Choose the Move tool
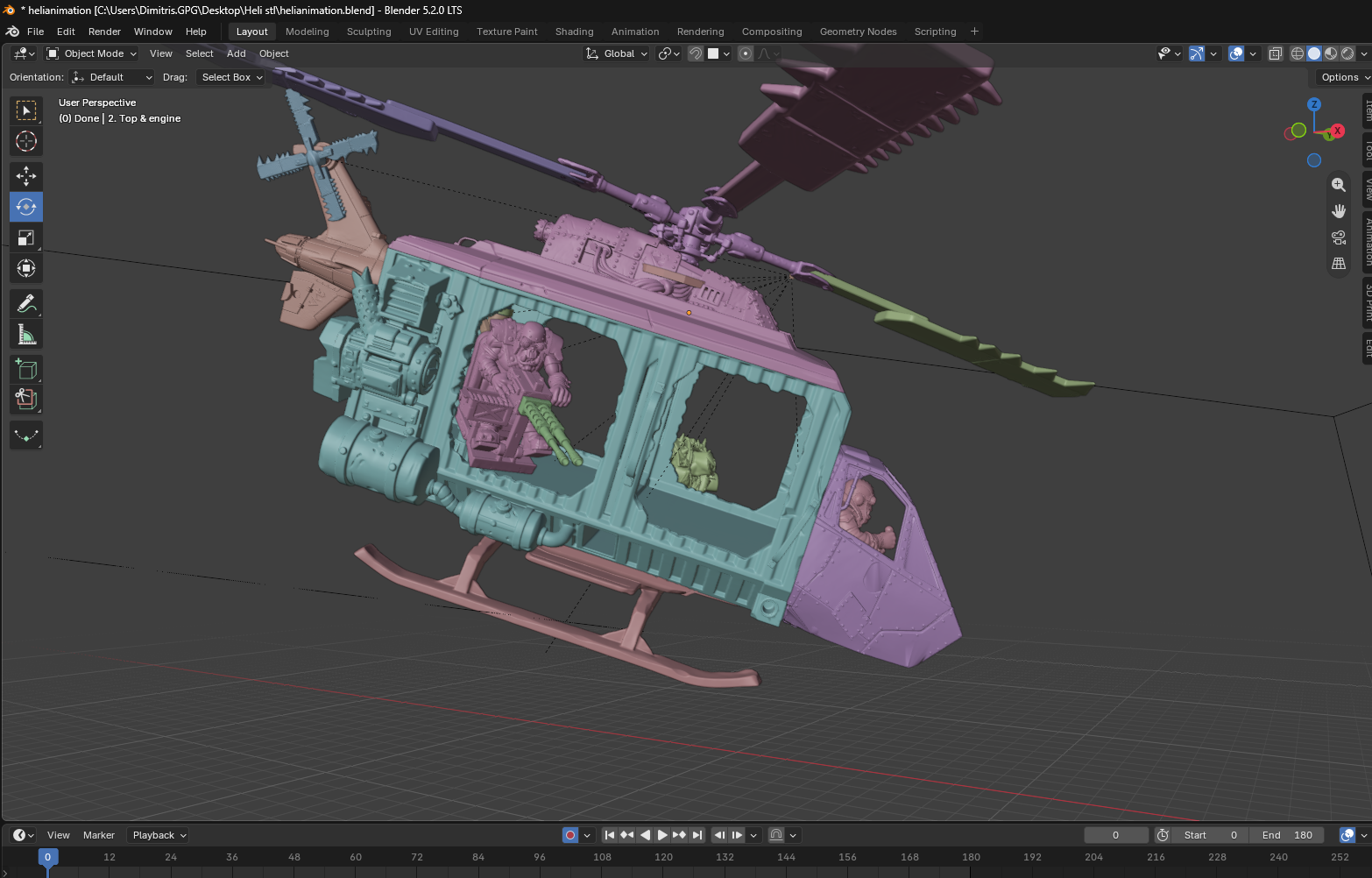 pyautogui.click(x=26, y=176)
